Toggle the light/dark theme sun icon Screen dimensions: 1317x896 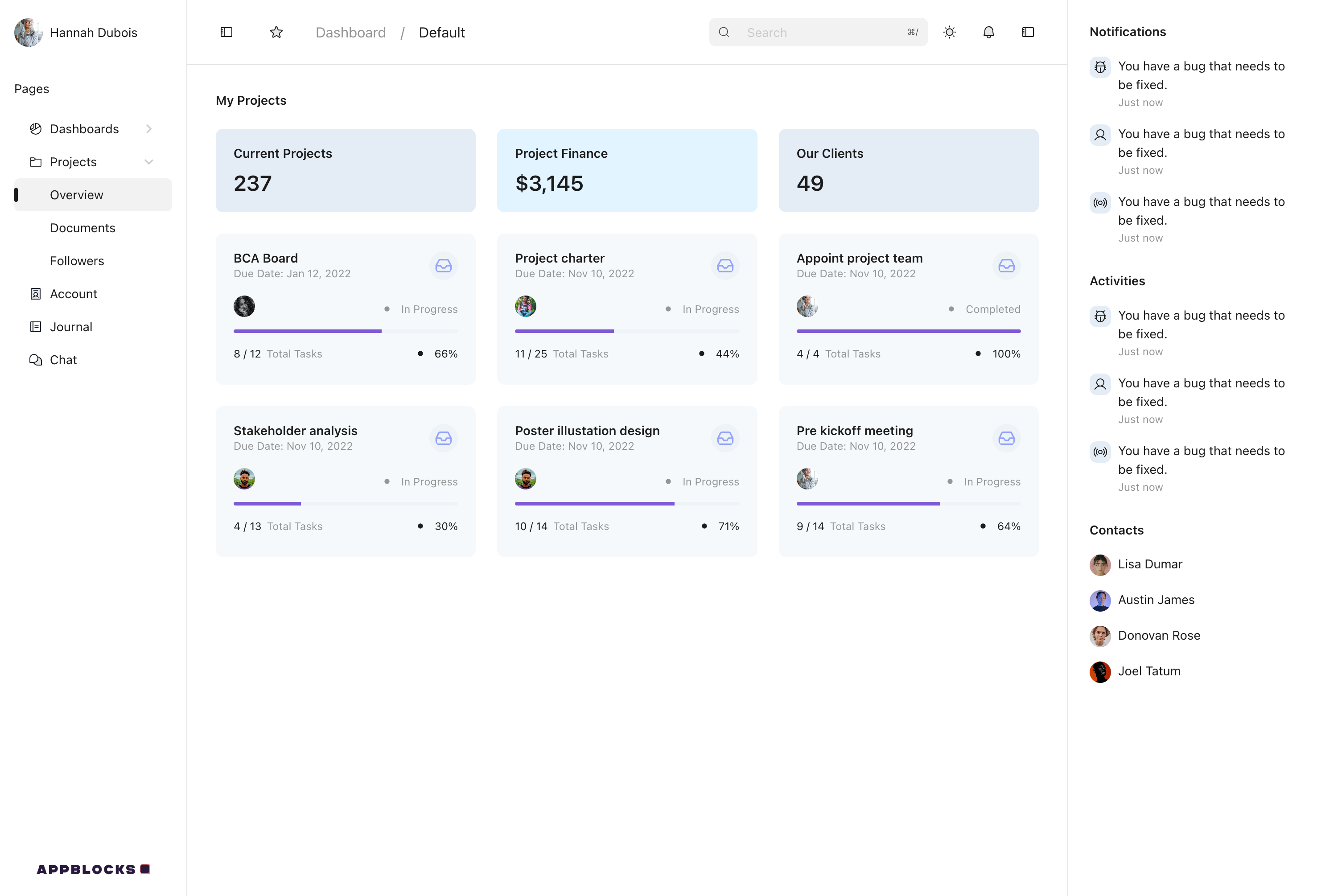coord(949,32)
